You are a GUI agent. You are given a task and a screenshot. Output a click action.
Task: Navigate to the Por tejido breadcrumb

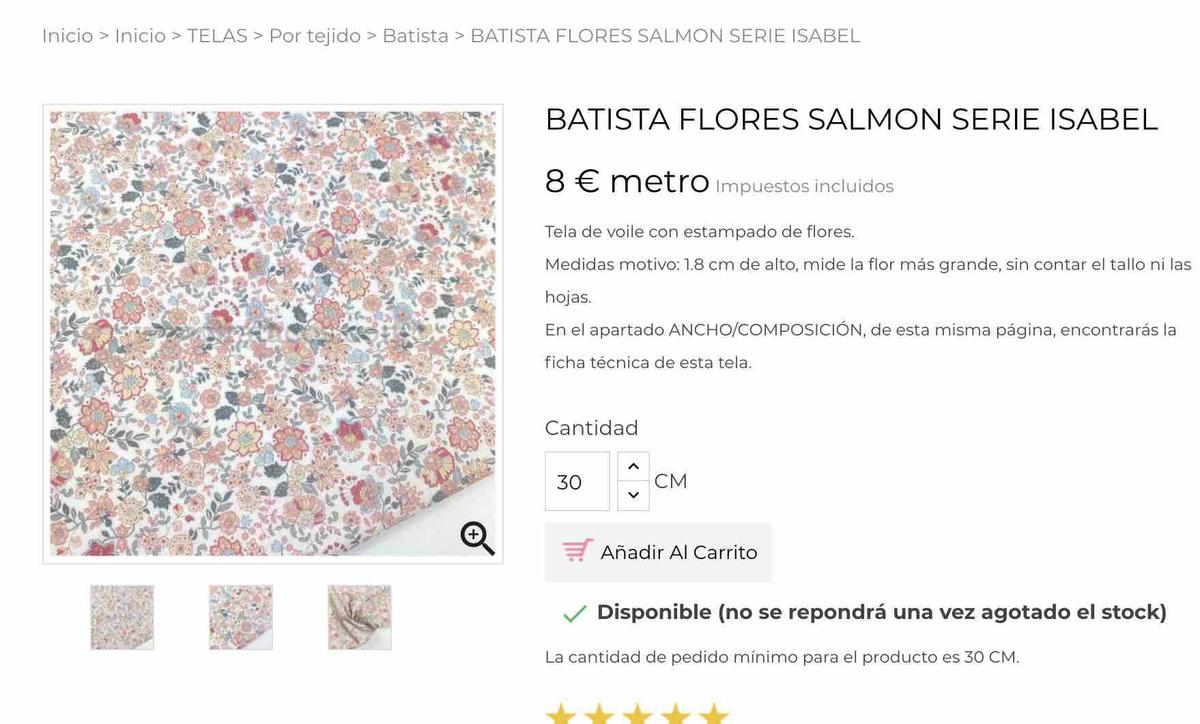pos(314,36)
